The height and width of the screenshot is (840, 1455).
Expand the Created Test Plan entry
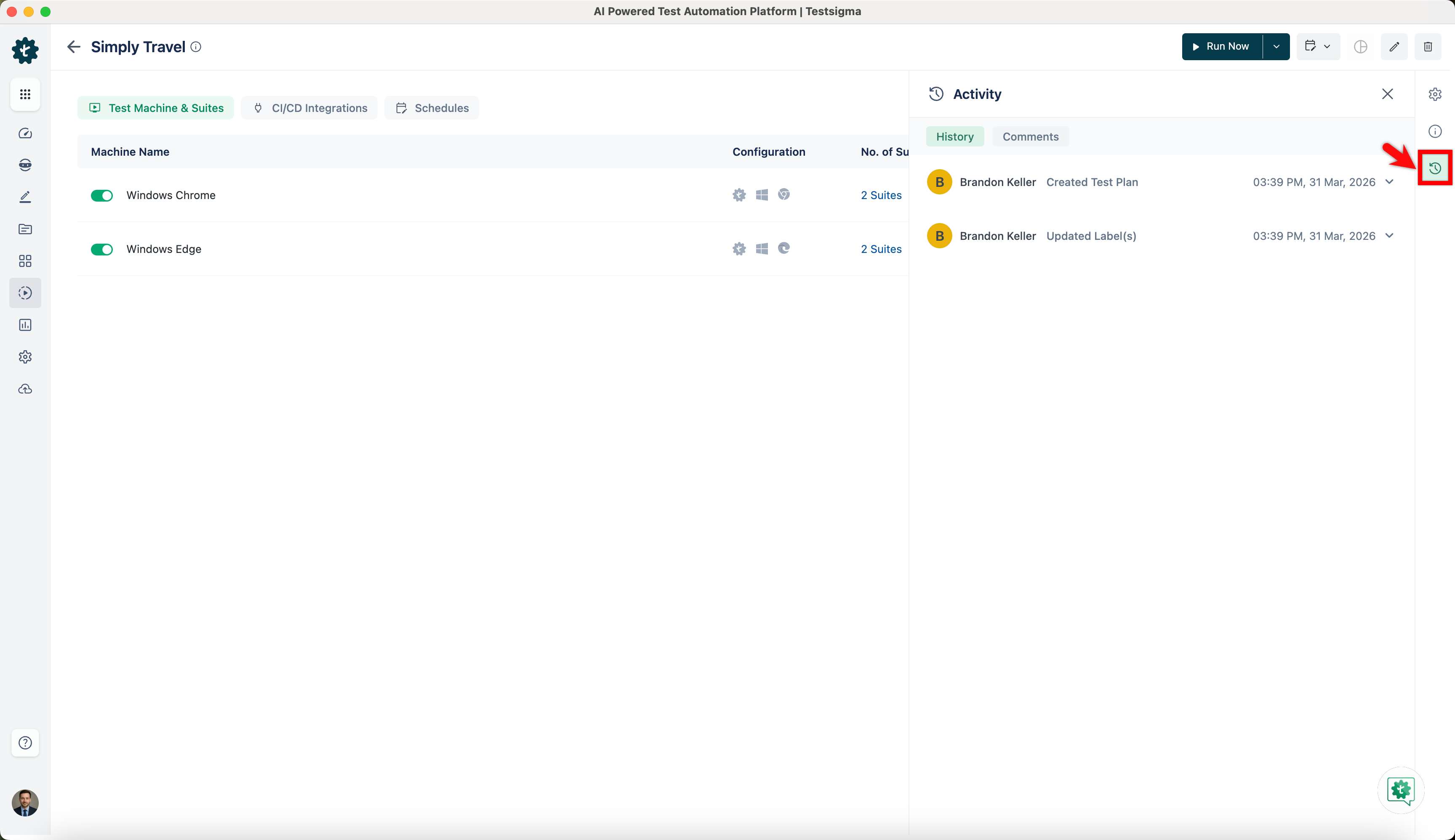coord(1389,182)
